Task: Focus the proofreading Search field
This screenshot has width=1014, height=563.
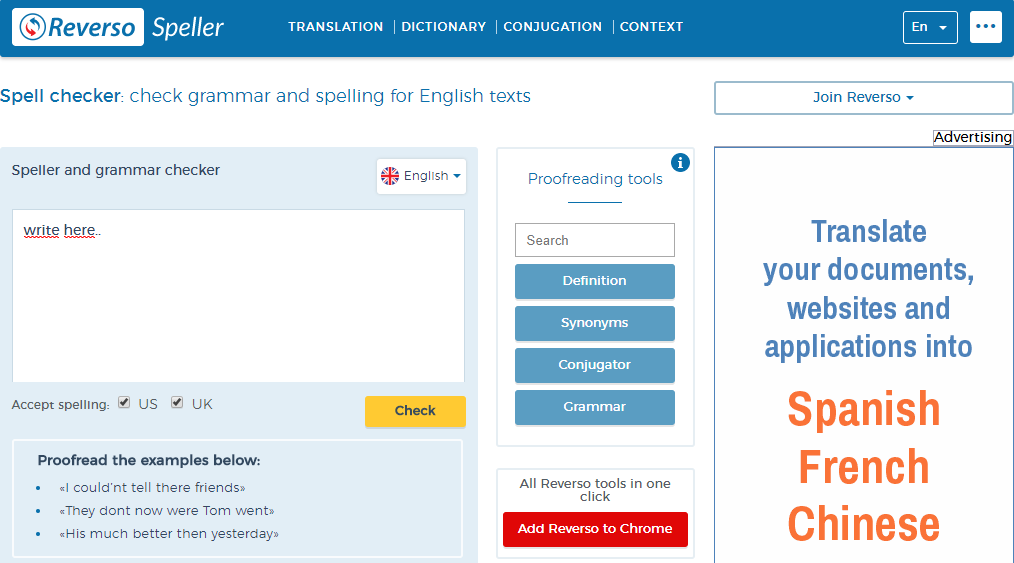Action: point(595,240)
